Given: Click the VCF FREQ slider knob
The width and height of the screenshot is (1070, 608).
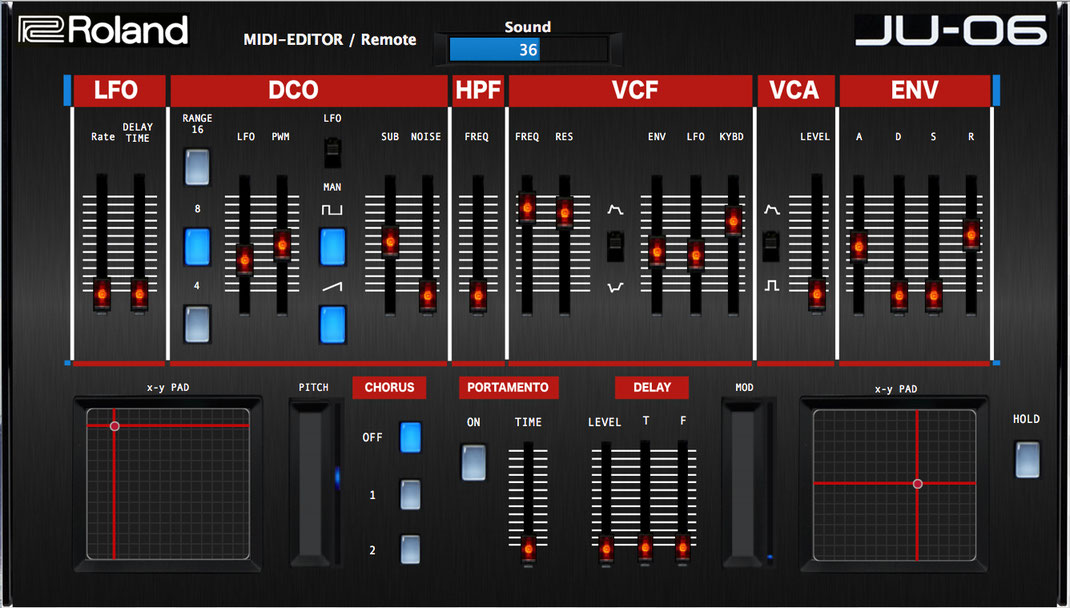Looking at the screenshot, I should click(x=527, y=207).
